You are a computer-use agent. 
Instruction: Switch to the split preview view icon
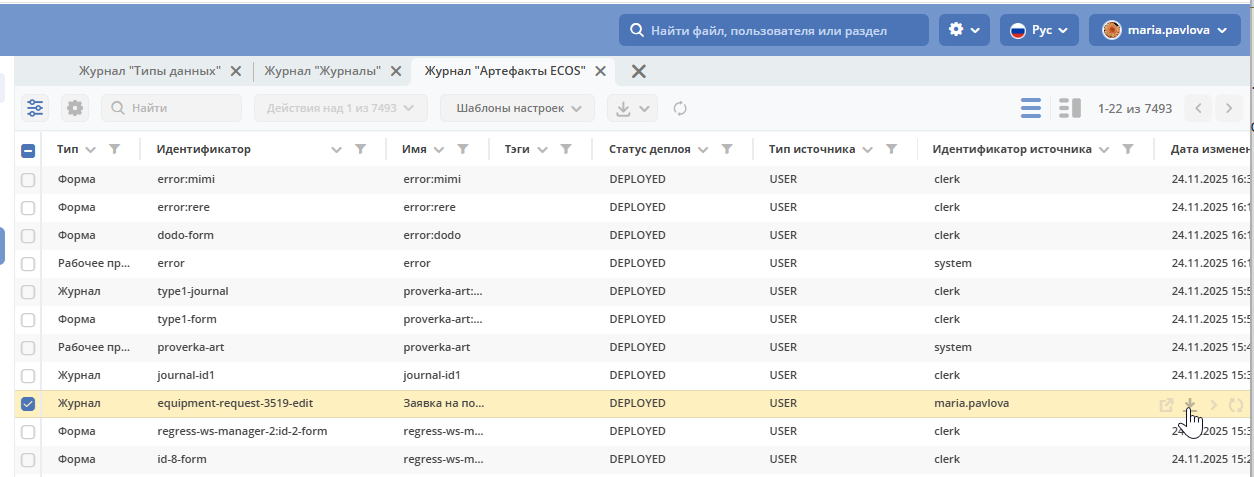(x=1070, y=108)
